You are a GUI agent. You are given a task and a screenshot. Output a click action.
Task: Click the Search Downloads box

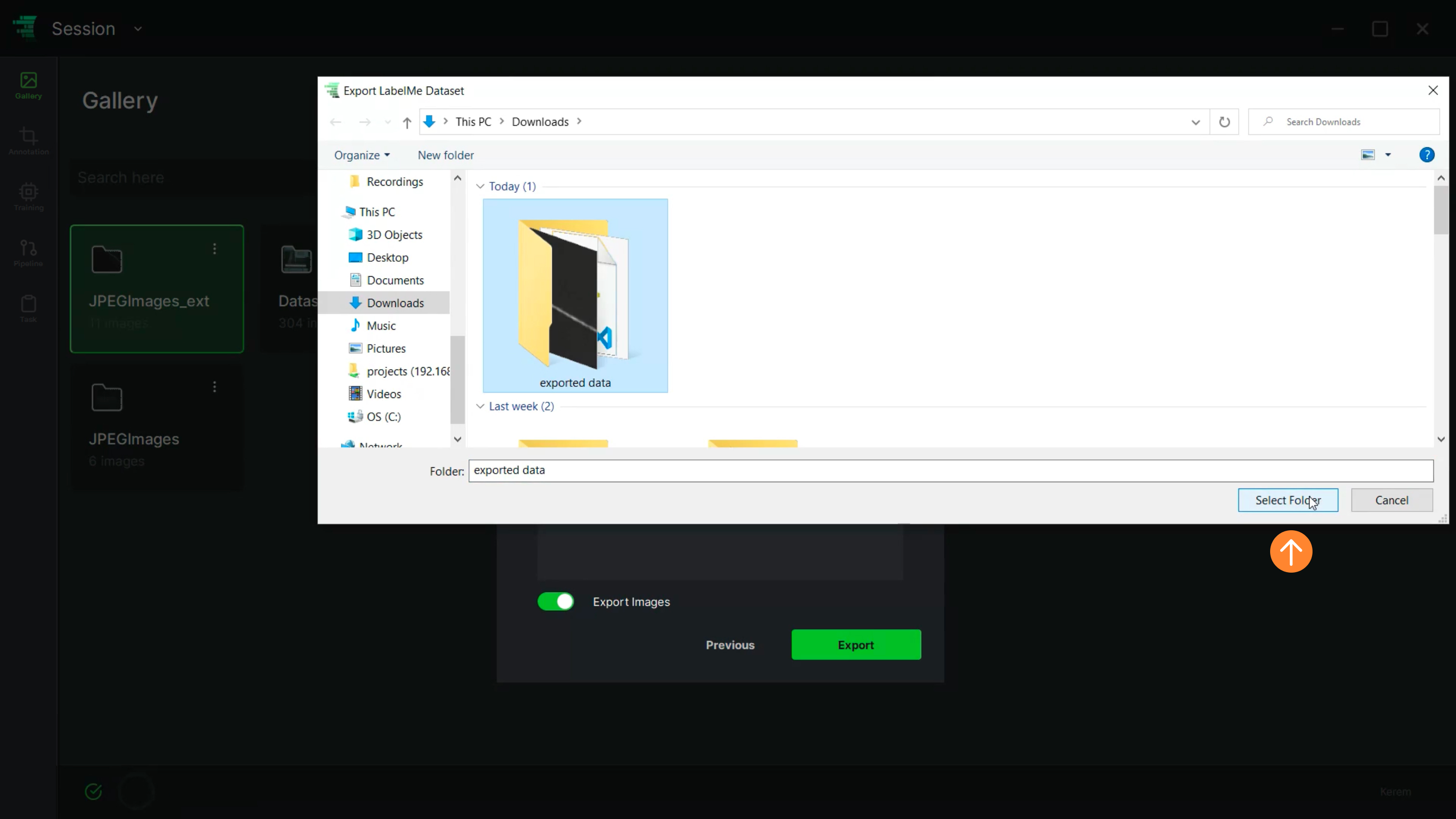point(1344,122)
